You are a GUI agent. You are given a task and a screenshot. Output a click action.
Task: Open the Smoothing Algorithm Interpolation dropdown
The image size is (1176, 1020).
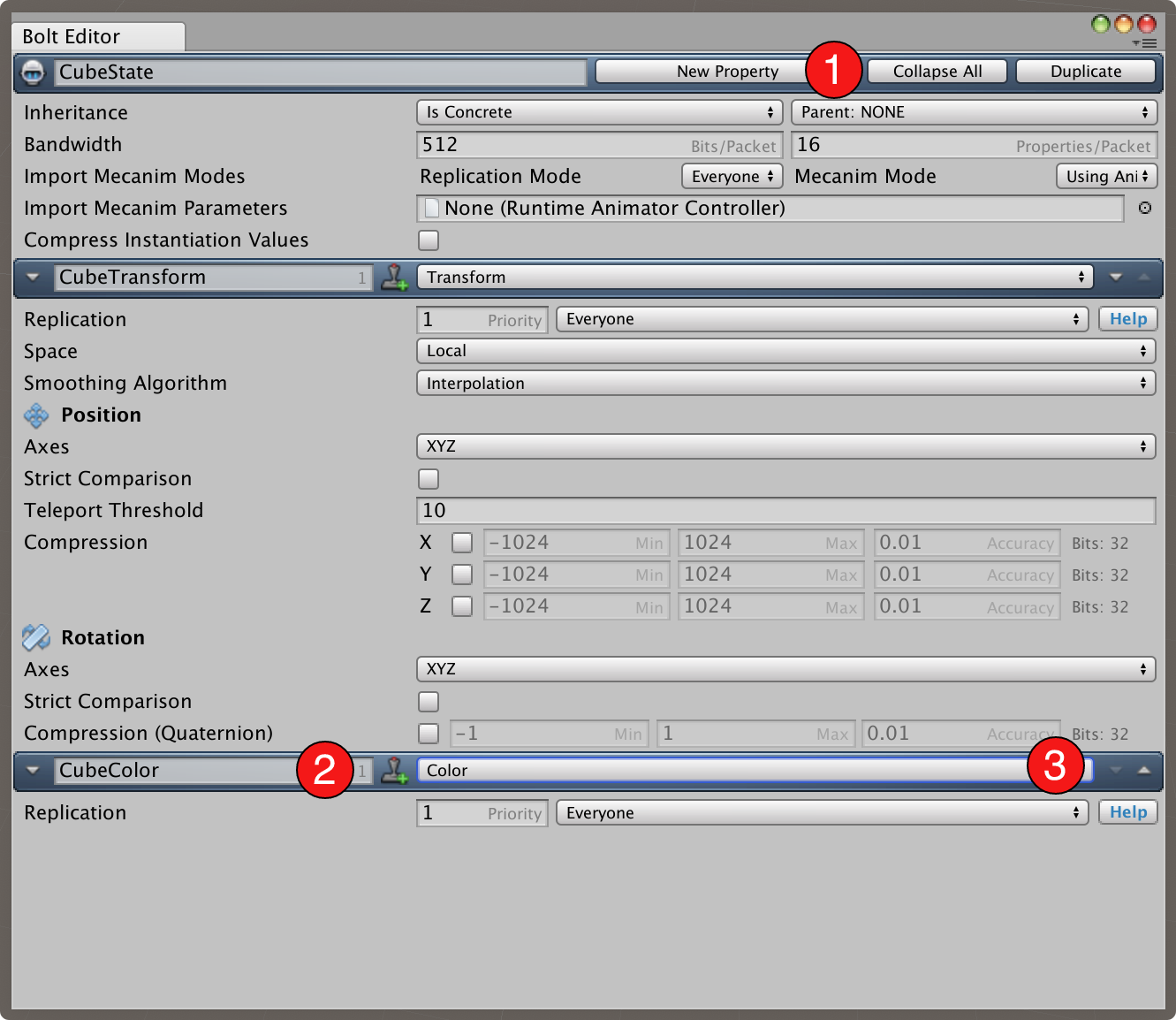click(785, 384)
